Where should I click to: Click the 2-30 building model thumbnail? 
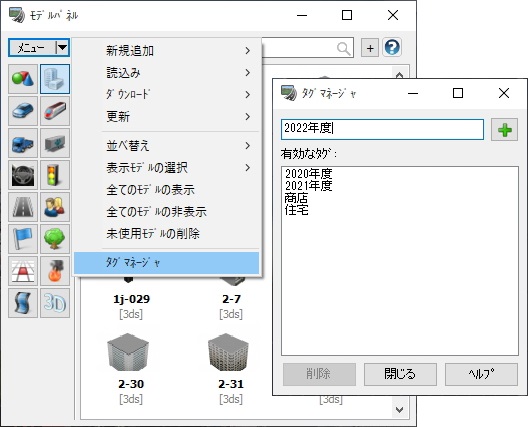(x=128, y=352)
